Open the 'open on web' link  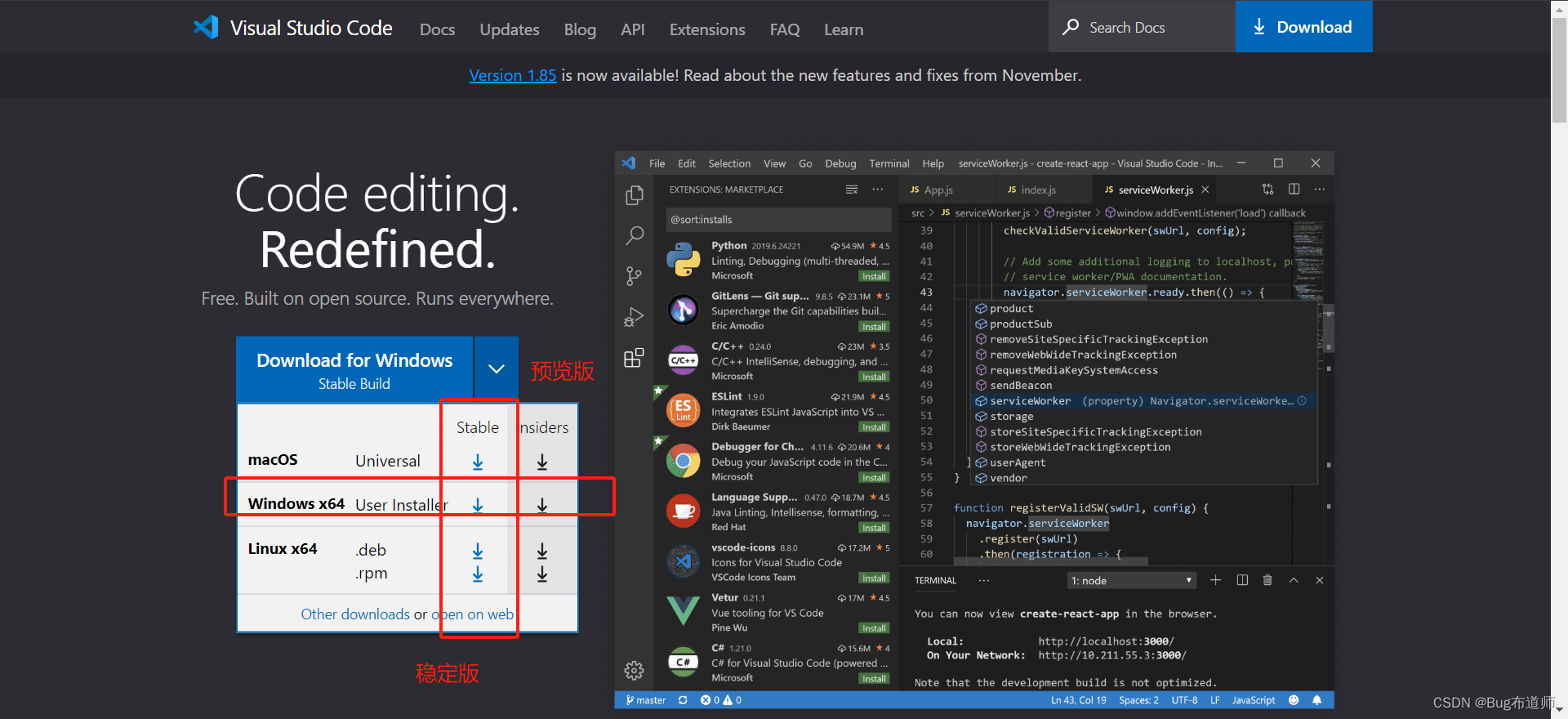[472, 614]
